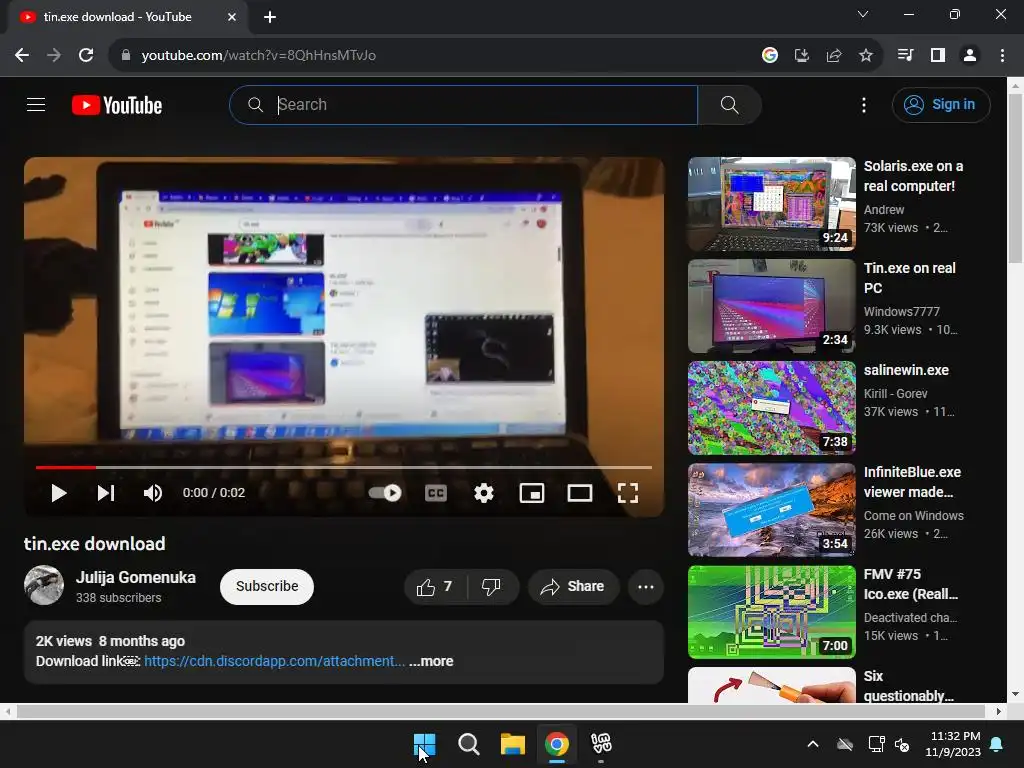
Task: Focus the YouTube search field
Action: click(463, 104)
